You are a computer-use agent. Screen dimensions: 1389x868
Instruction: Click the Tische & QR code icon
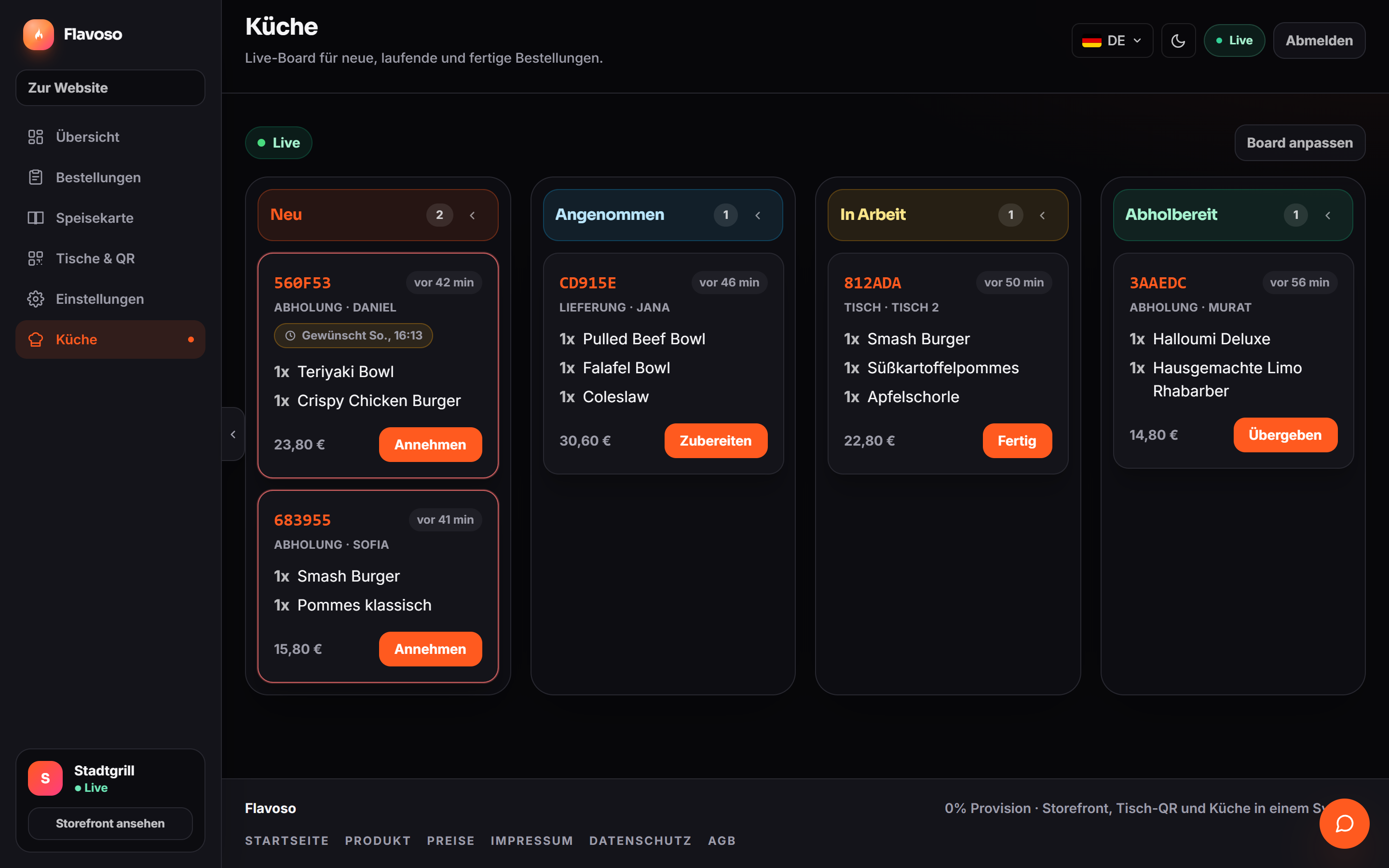pyautogui.click(x=36, y=258)
